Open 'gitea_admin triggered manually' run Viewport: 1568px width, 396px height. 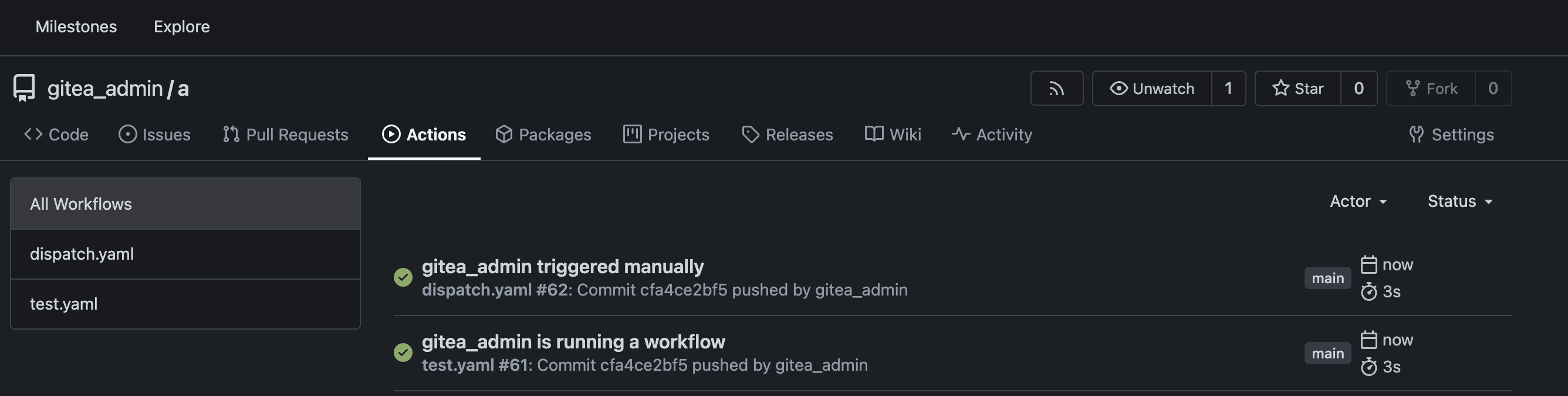point(562,267)
